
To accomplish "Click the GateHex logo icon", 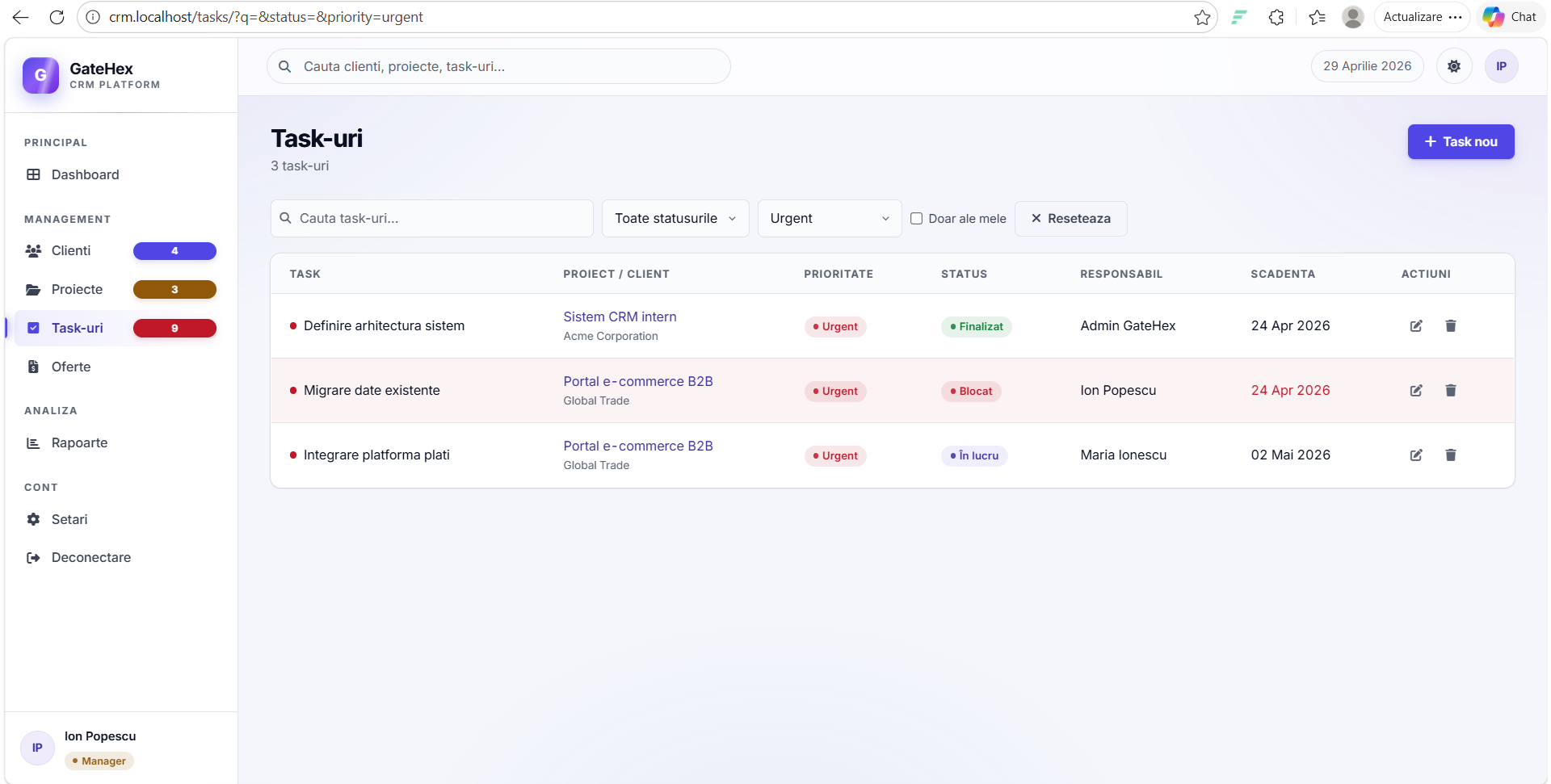I will (x=40, y=75).
